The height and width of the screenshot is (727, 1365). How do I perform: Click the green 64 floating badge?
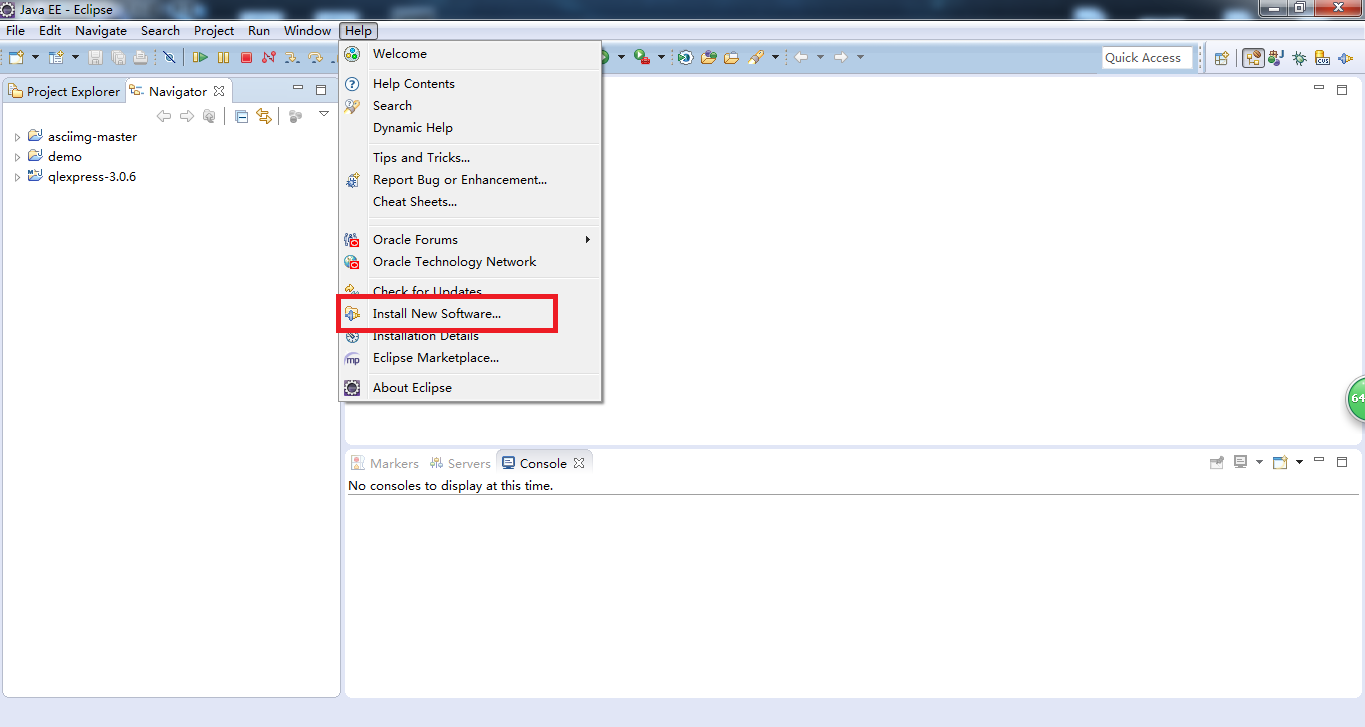[x=1355, y=398]
